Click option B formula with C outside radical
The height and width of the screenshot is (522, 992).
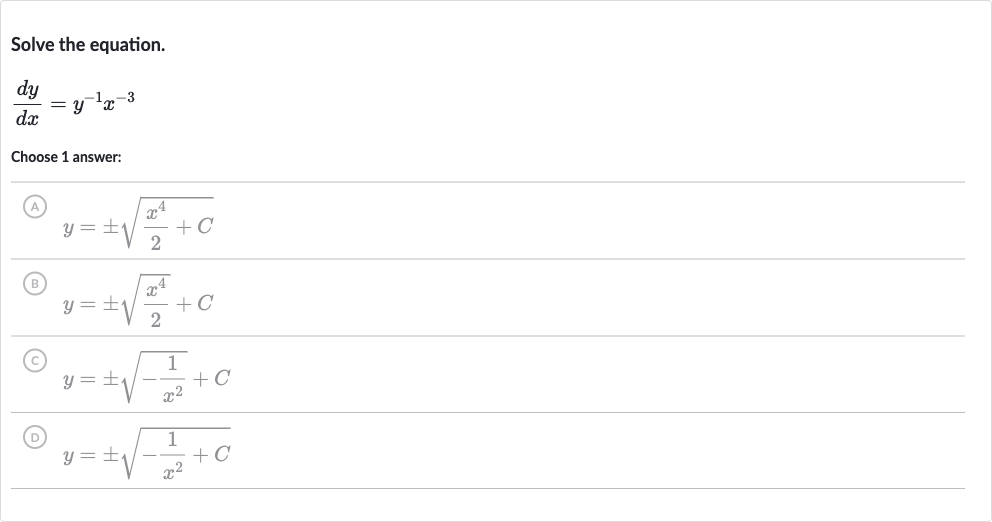pos(138,301)
